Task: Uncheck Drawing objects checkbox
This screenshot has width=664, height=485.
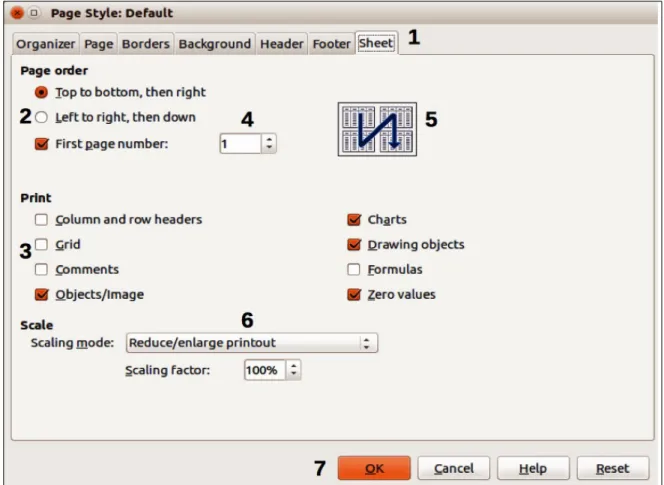Action: tap(354, 244)
